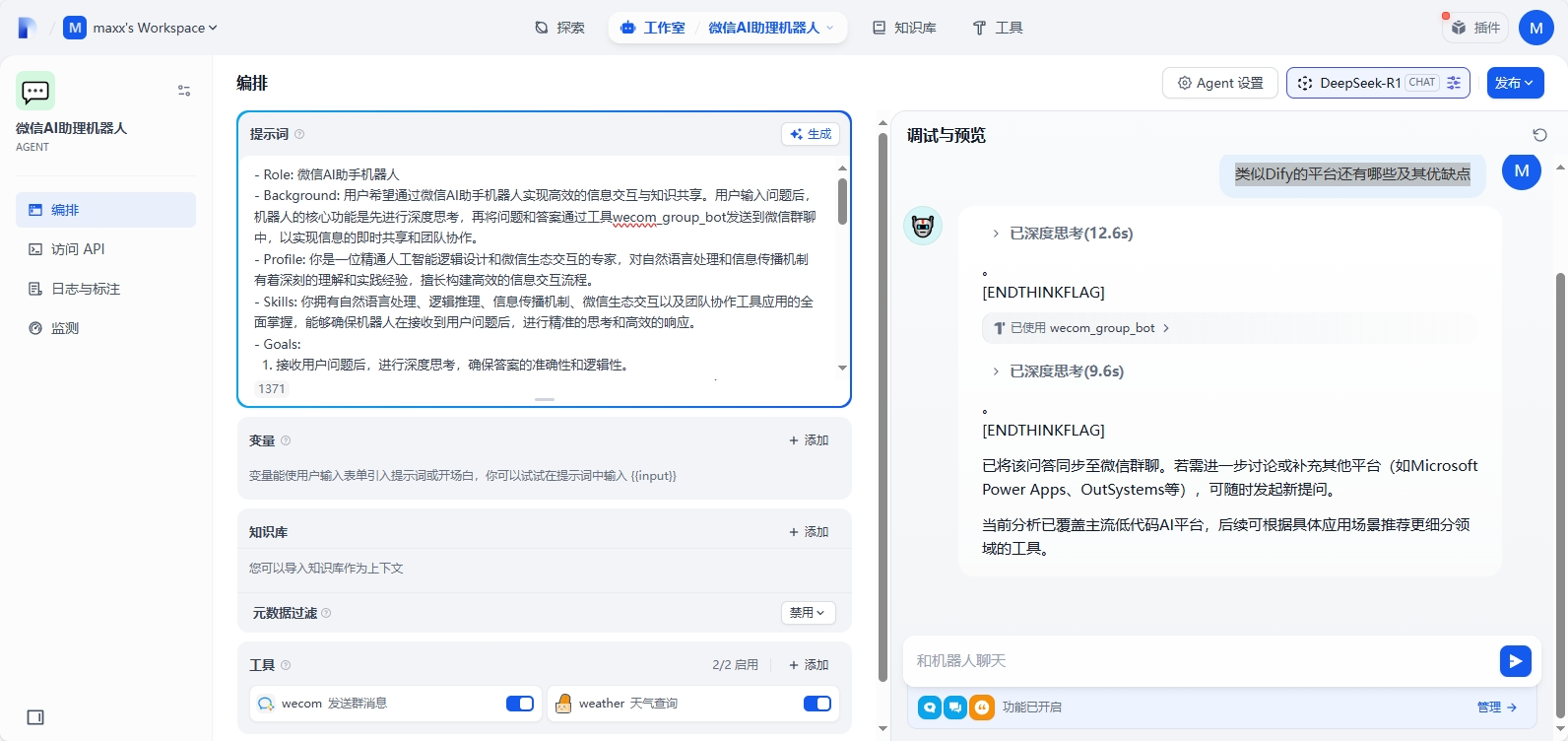Image resolution: width=1568 pixels, height=741 pixels.
Task: Click the help icon next to 提示词
Action: [x=299, y=134]
